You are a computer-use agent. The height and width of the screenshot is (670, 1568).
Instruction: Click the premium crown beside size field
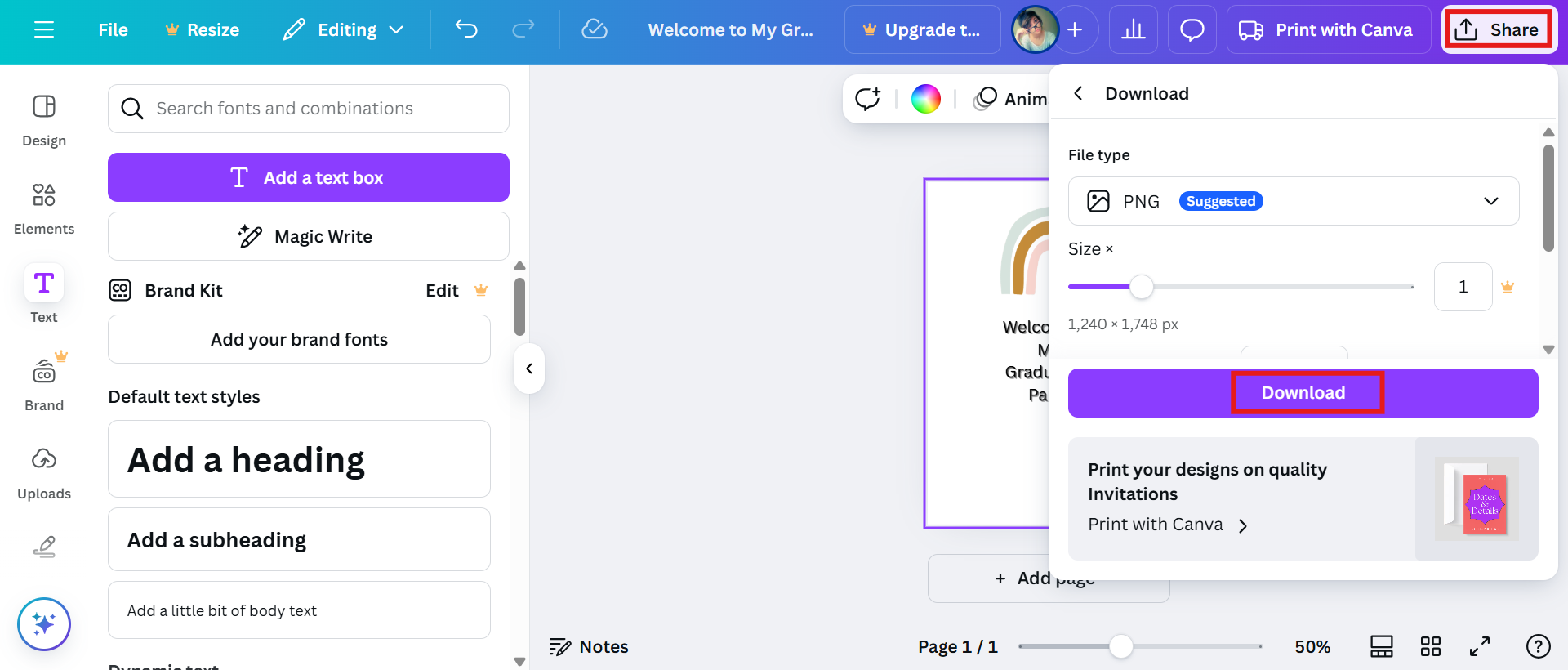pos(1508,287)
